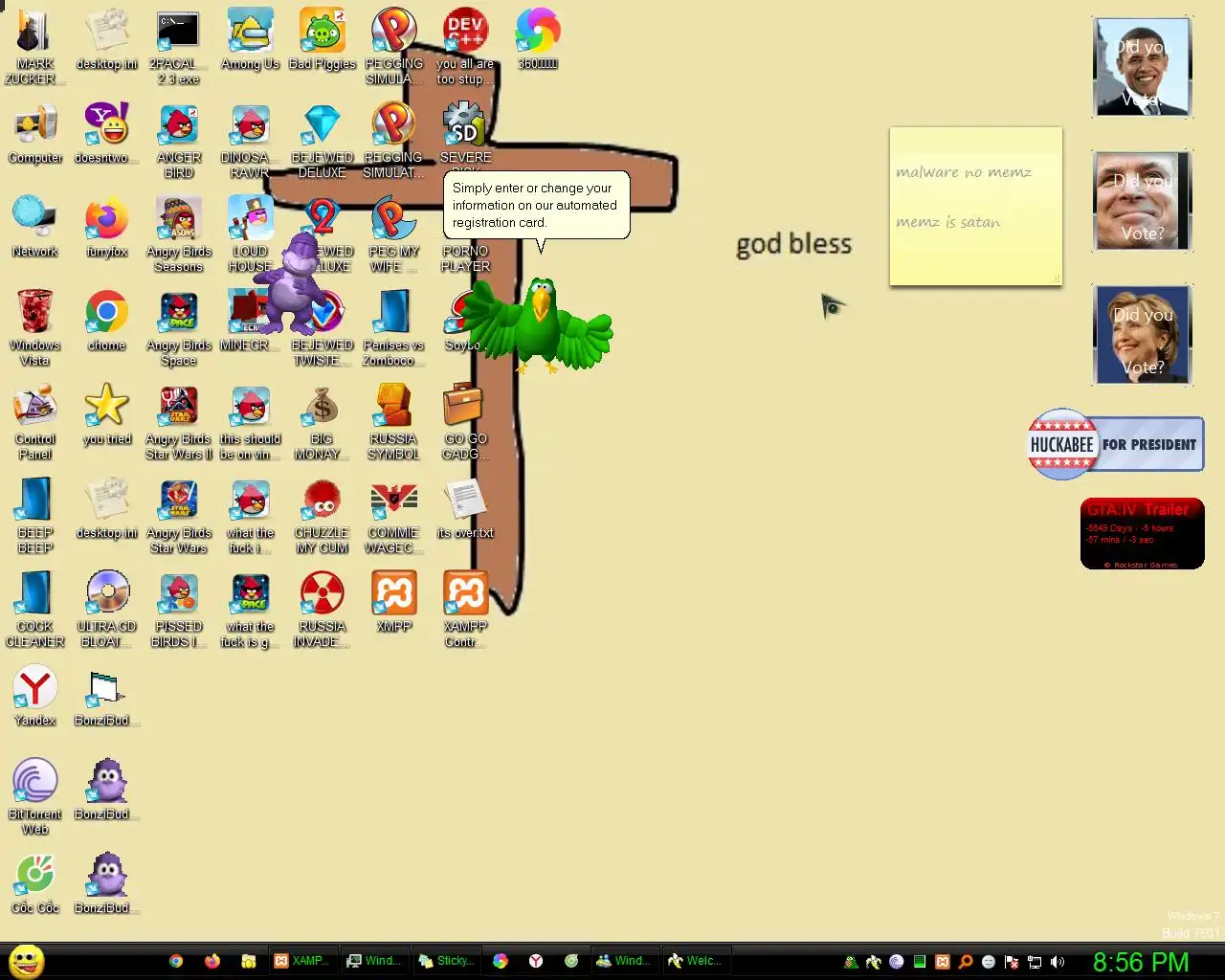Launch Angry Birds Seasons shortcut
The height and width of the screenshot is (980, 1225).
(x=179, y=234)
